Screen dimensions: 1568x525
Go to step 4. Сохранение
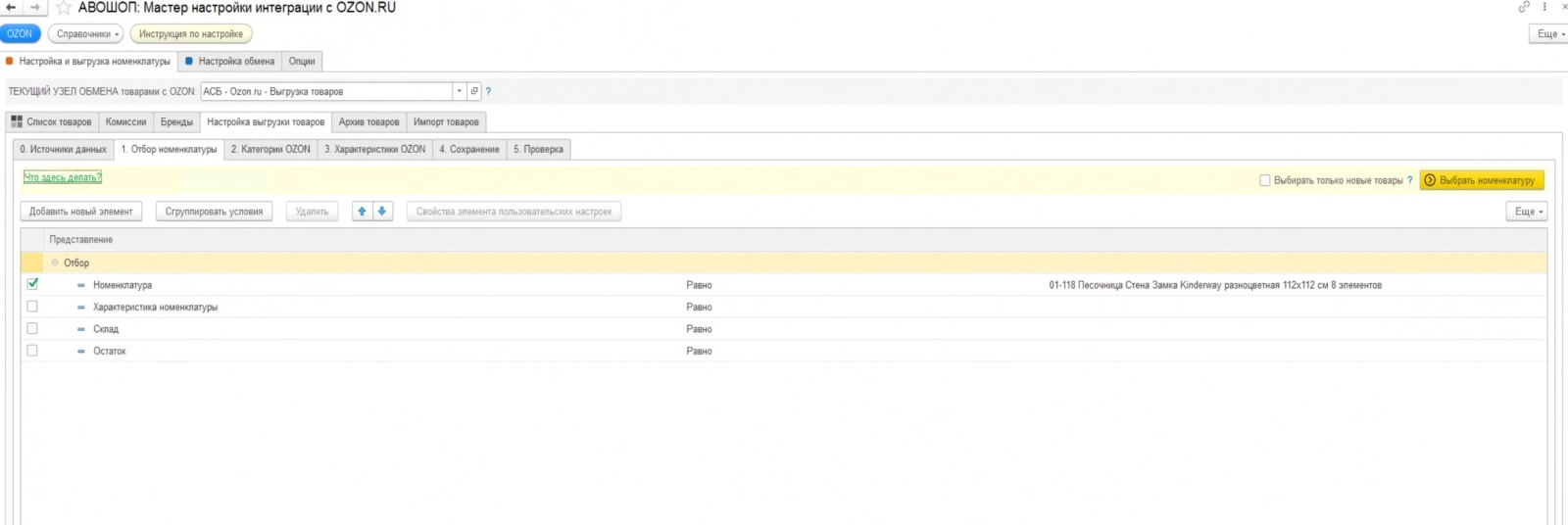click(x=469, y=149)
